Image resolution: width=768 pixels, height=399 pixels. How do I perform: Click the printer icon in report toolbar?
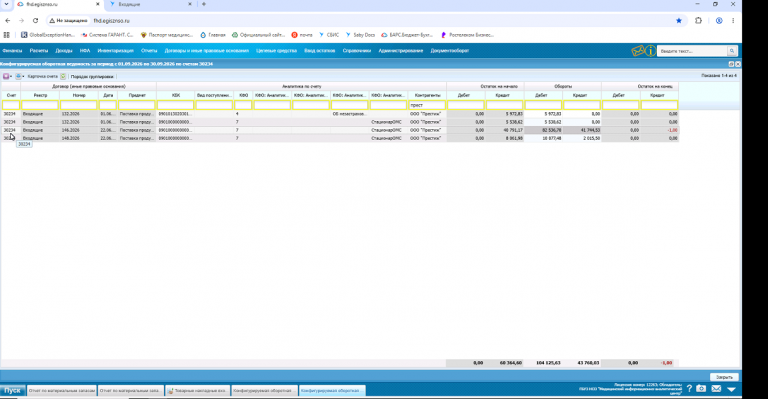(x=18, y=76)
